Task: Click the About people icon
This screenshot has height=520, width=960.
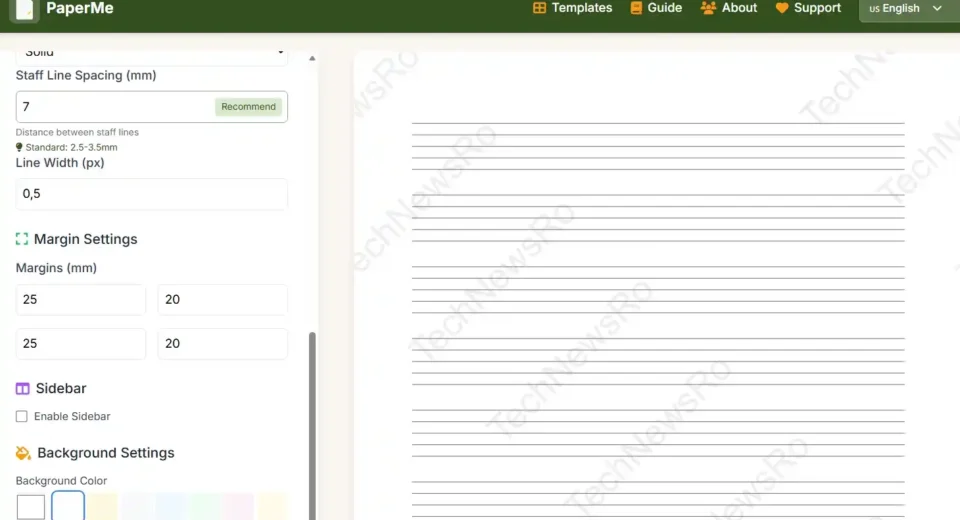Action: click(x=708, y=8)
